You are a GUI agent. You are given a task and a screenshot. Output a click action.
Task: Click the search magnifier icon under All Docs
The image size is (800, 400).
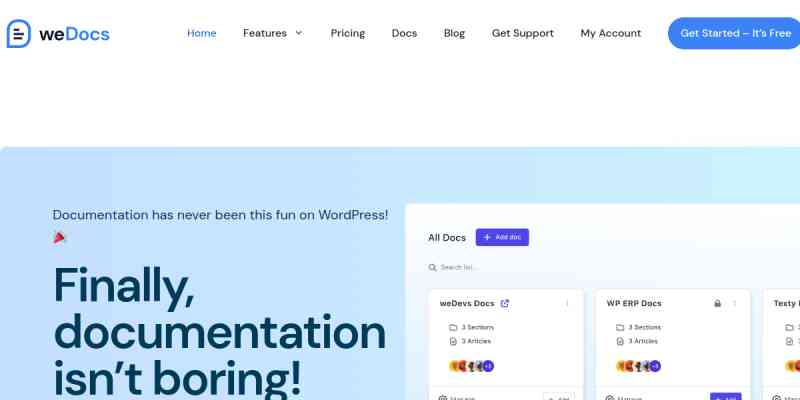coord(432,267)
